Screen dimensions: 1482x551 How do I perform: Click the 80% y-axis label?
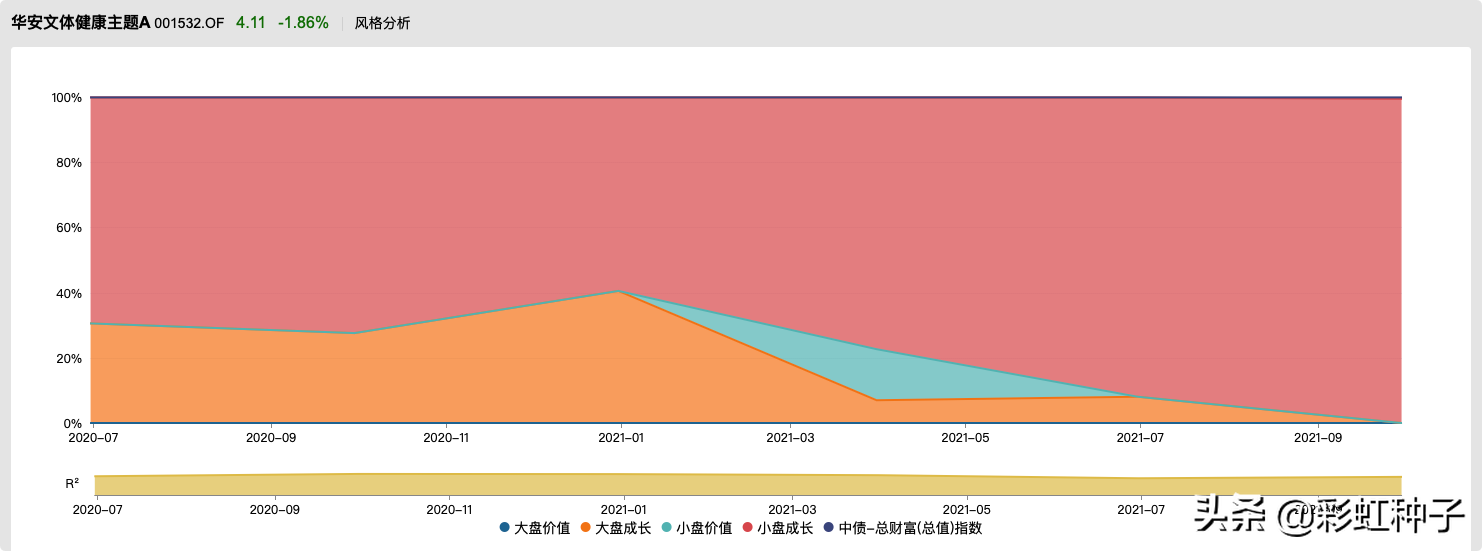[70, 163]
